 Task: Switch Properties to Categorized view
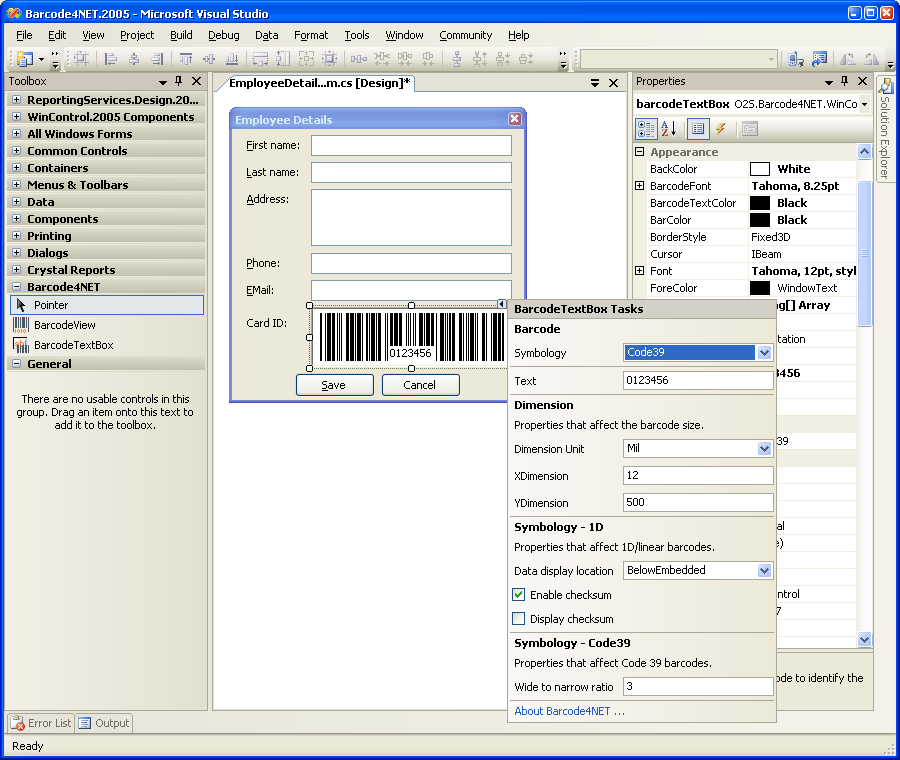[646, 129]
